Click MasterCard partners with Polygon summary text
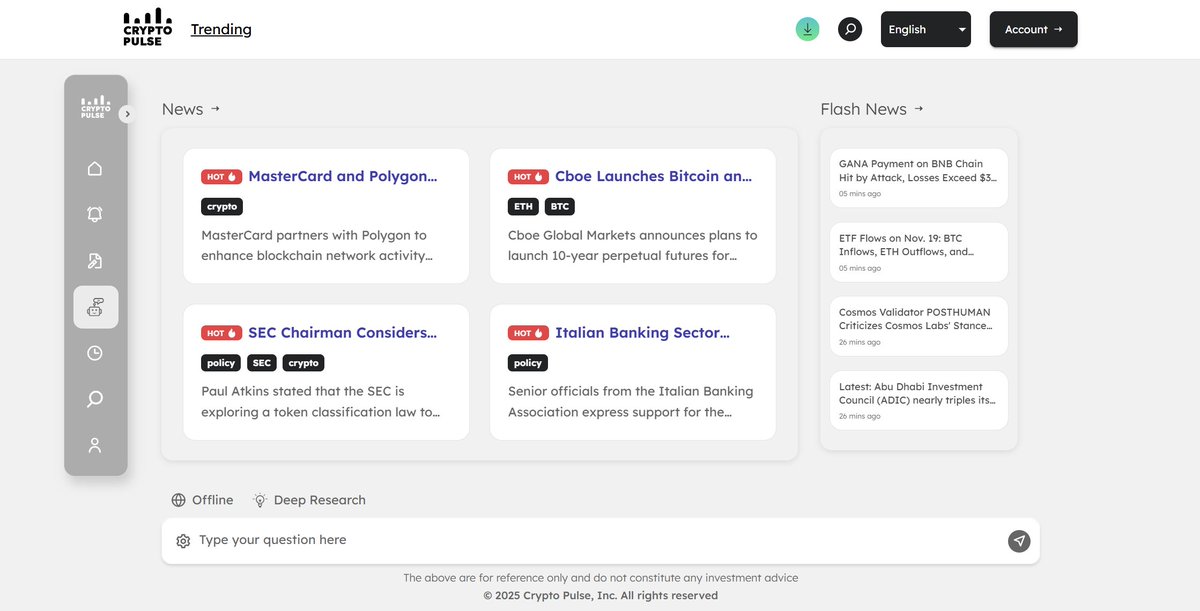Image resolution: width=1200 pixels, height=611 pixels. [x=319, y=245]
